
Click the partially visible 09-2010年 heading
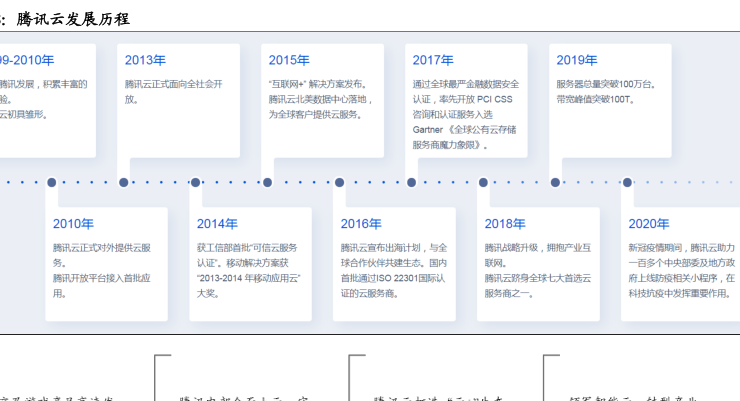tap(27, 60)
